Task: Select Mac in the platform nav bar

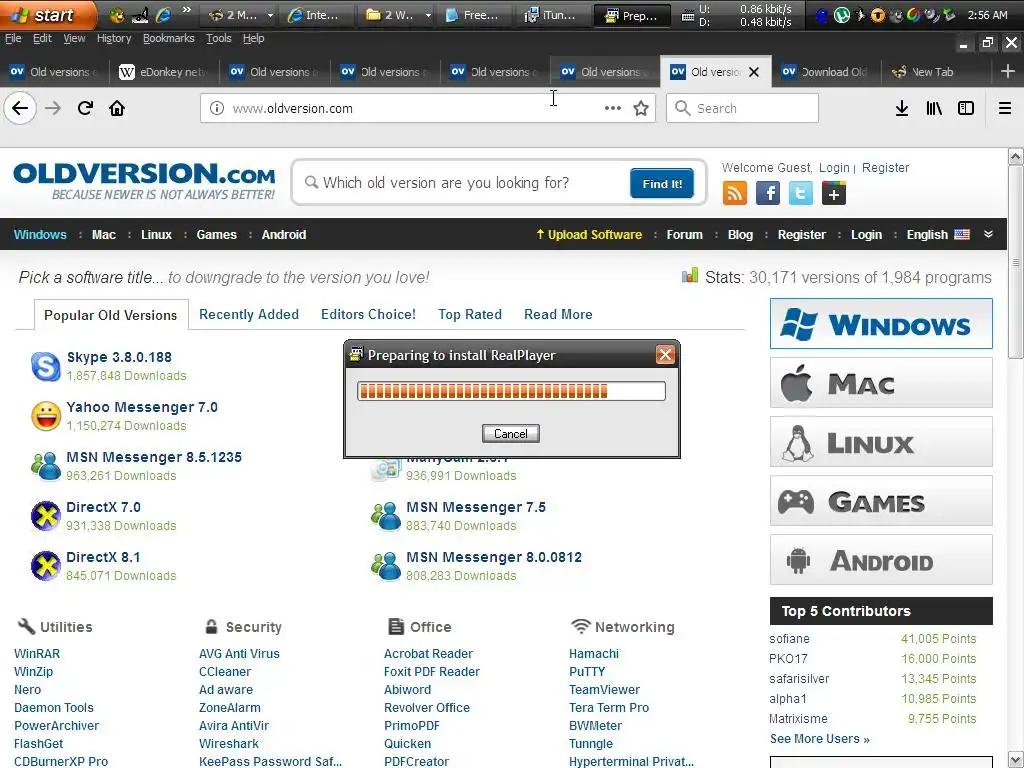Action: [x=104, y=234]
